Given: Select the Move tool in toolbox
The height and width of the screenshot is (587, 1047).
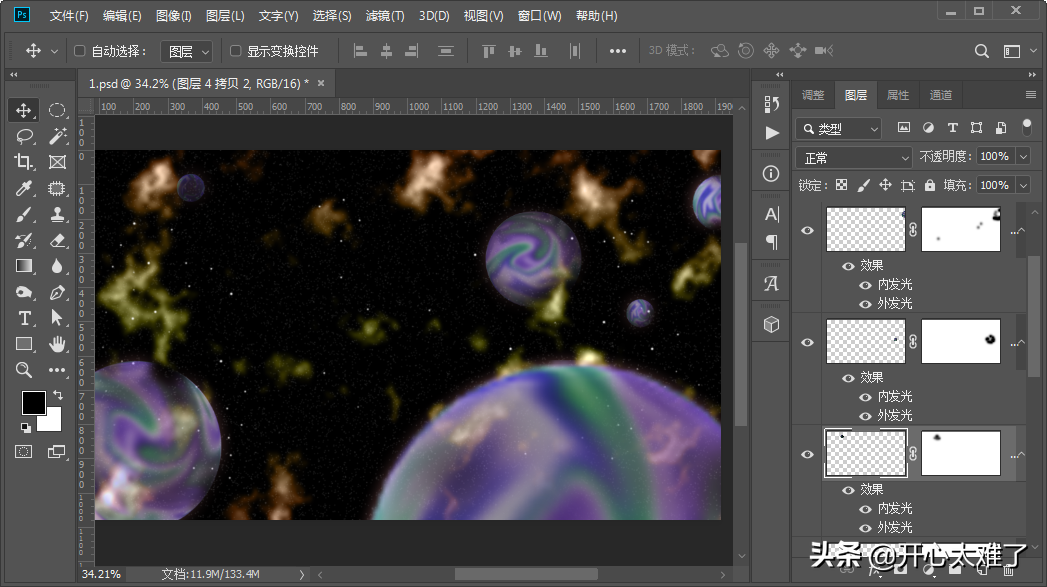Looking at the screenshot, I should point(24,110).
